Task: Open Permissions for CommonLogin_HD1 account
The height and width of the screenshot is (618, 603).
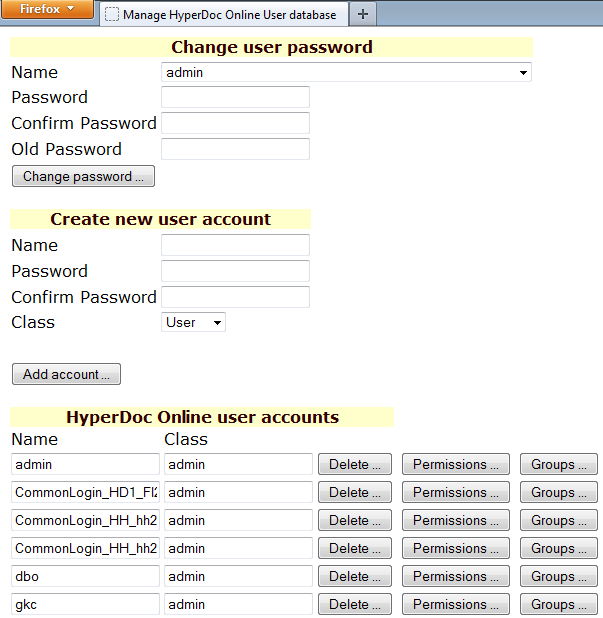Action: [x=456, y=492]
